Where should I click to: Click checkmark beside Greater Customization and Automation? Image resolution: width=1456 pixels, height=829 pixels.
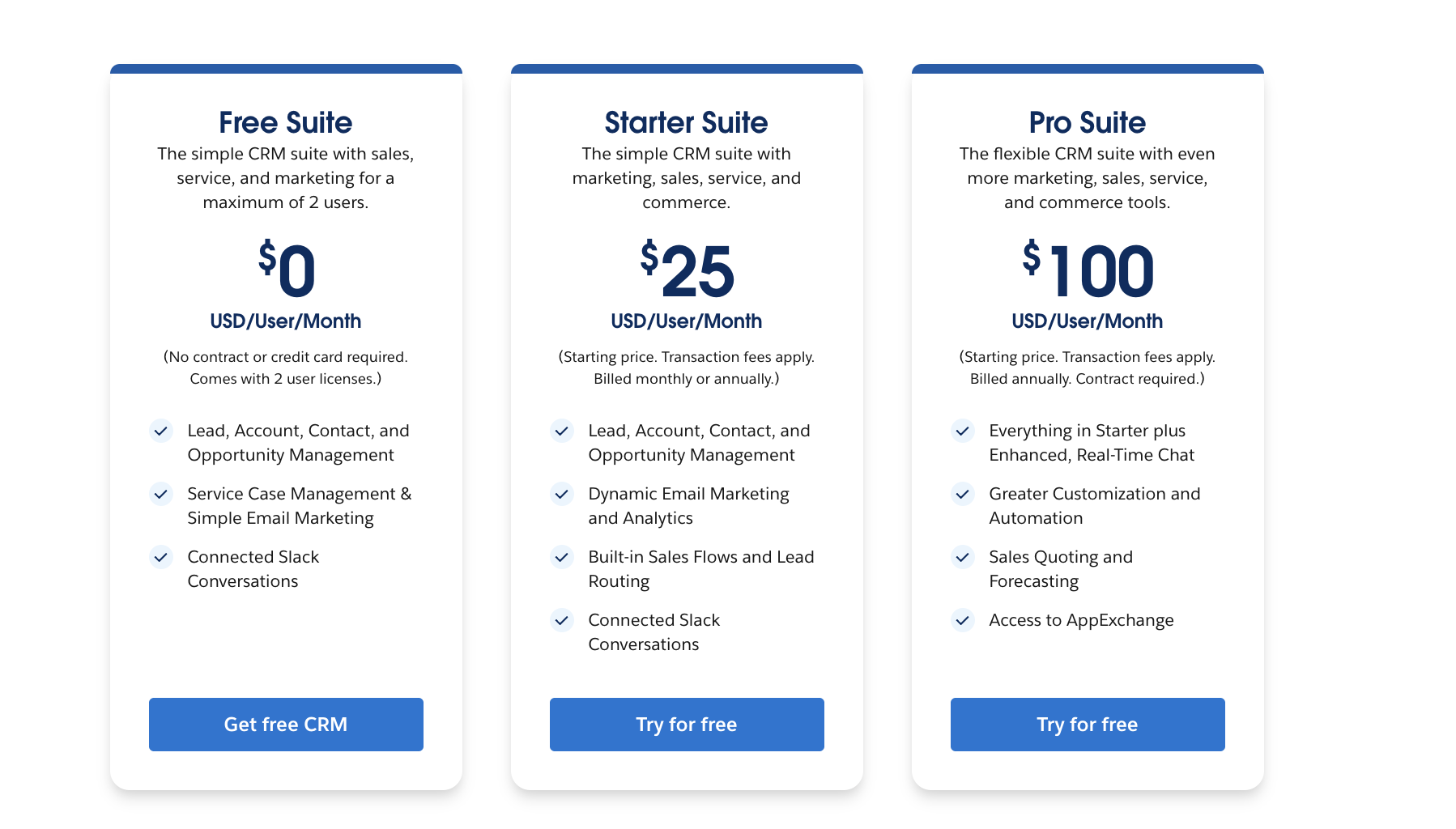click(x=963, y=494)
